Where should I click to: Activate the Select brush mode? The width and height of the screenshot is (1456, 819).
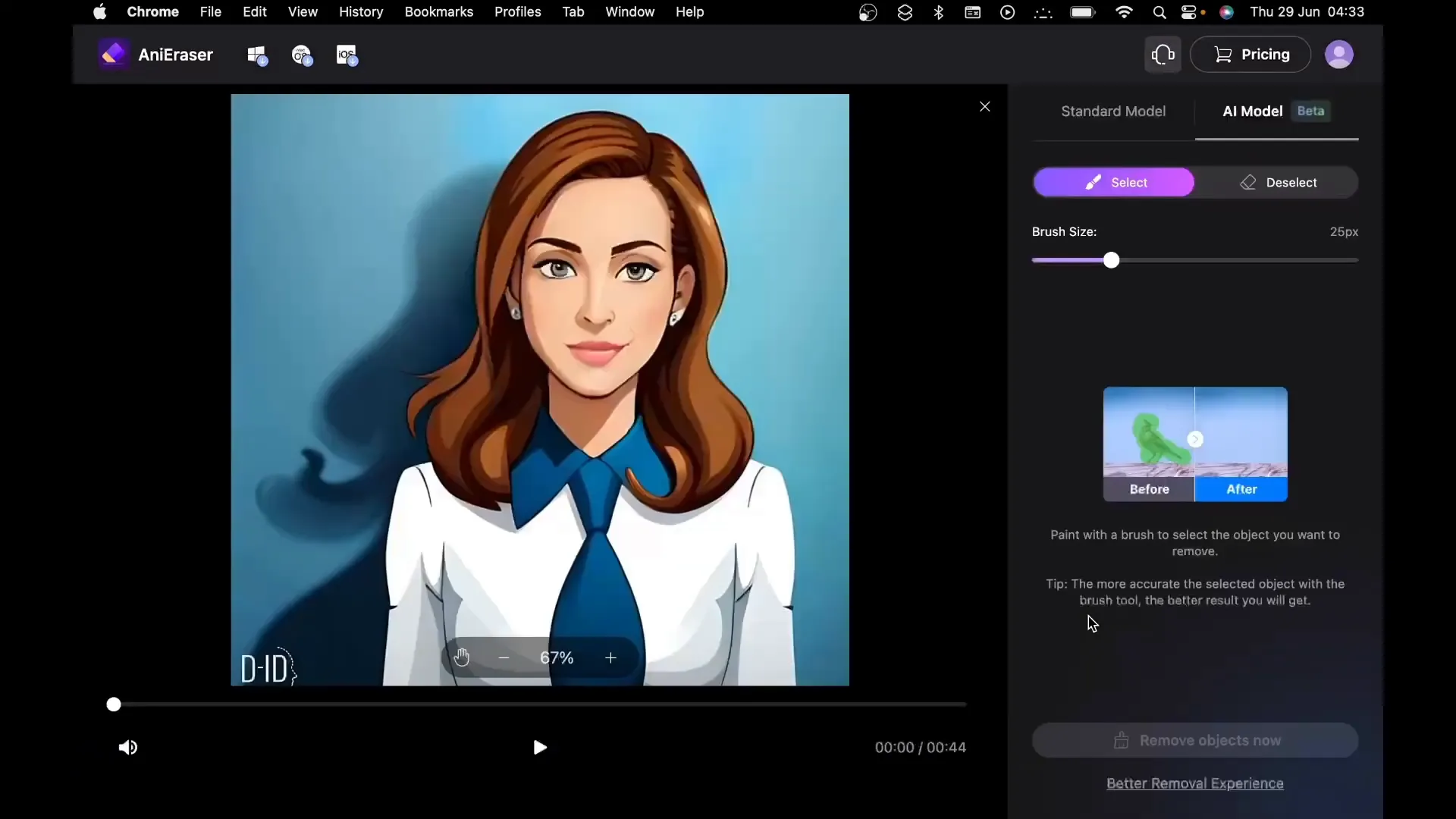point(1113,183)
